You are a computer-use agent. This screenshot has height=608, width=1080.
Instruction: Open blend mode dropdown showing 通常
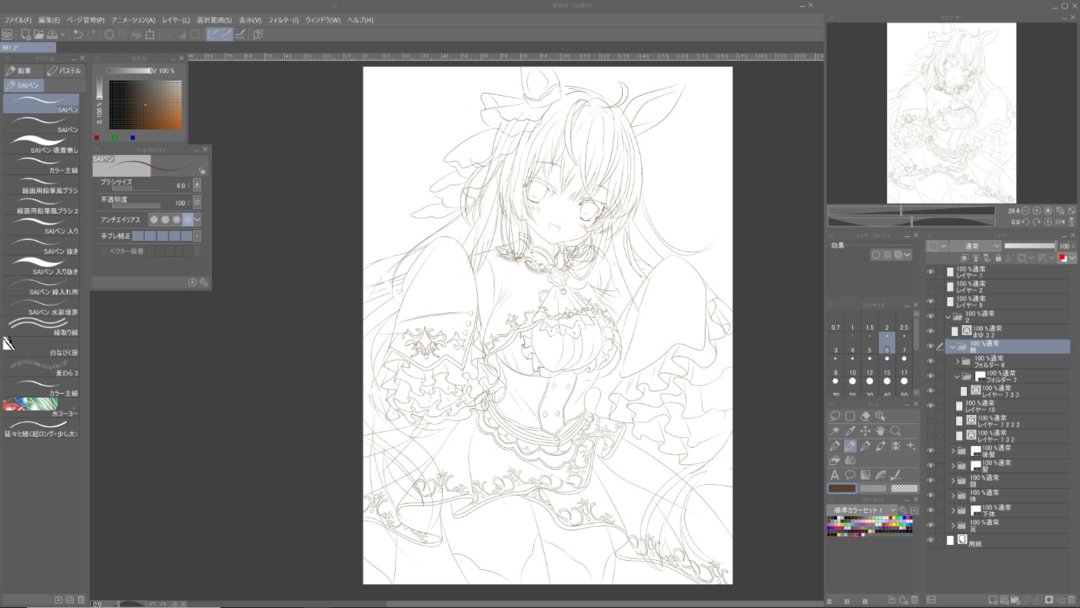tap(976, 246)
